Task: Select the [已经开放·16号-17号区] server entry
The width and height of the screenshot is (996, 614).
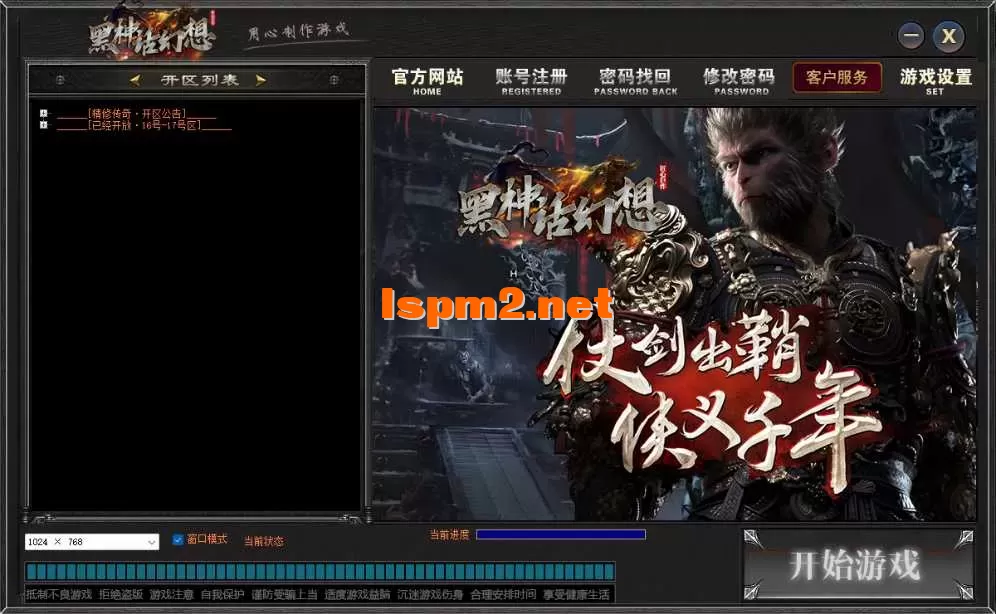Action: pyautogui.click(x=144, y=125)
